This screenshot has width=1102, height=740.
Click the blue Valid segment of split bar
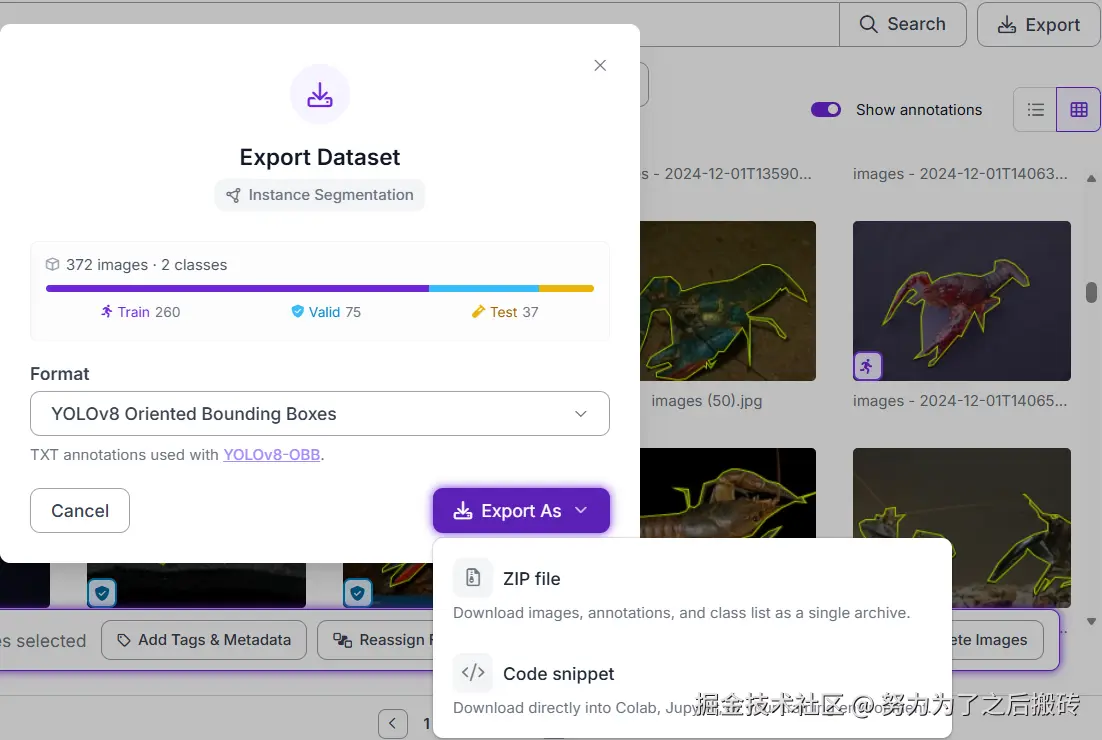484,288
